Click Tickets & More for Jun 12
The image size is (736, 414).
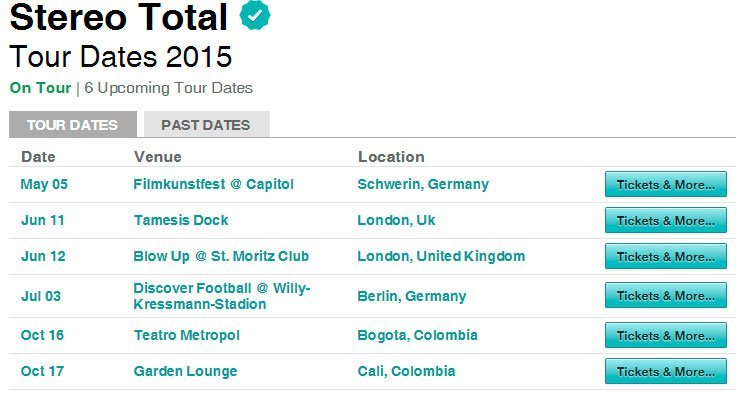coord(665,256)
